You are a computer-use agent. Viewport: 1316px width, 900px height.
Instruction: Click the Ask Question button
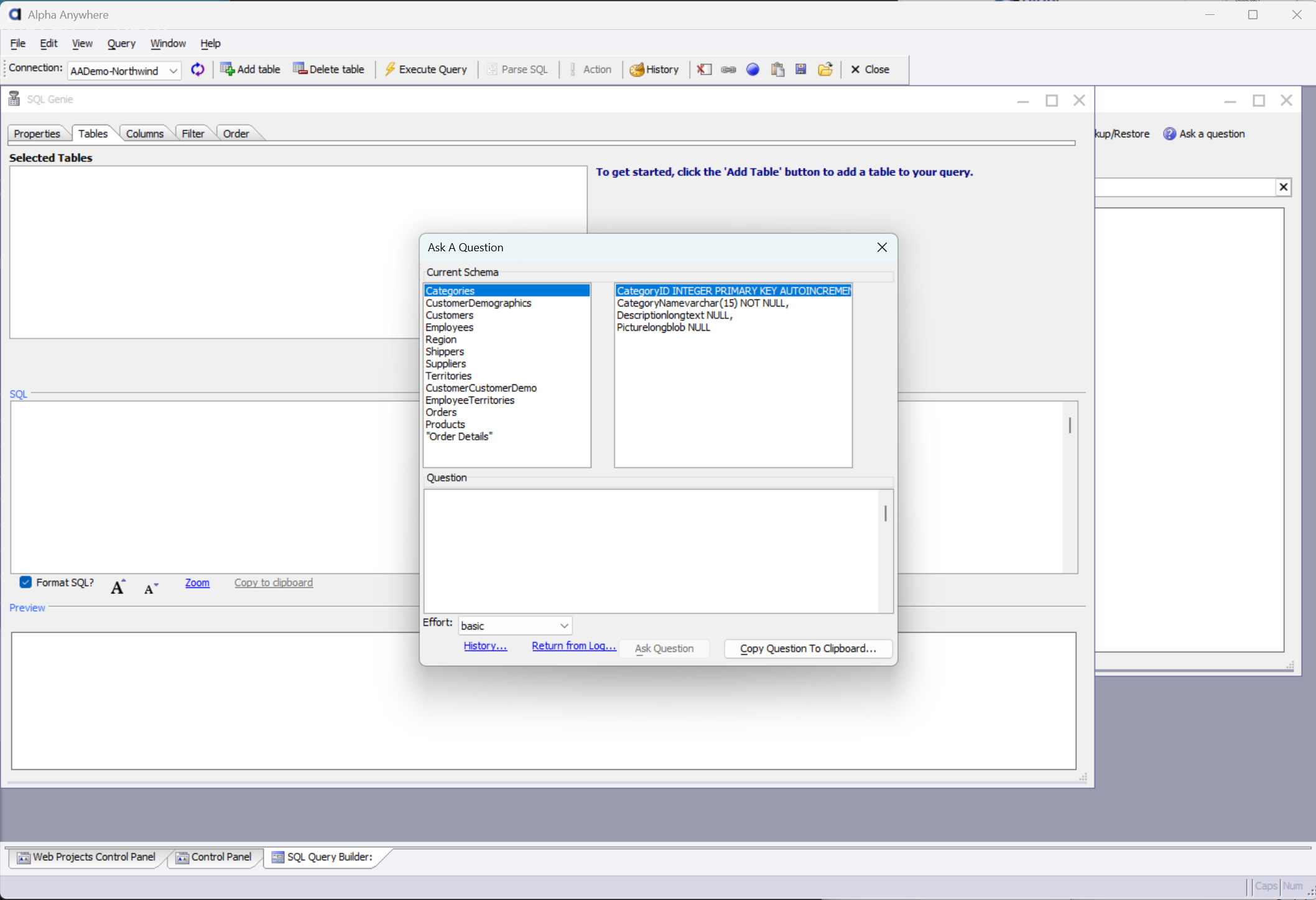(664, 649)
